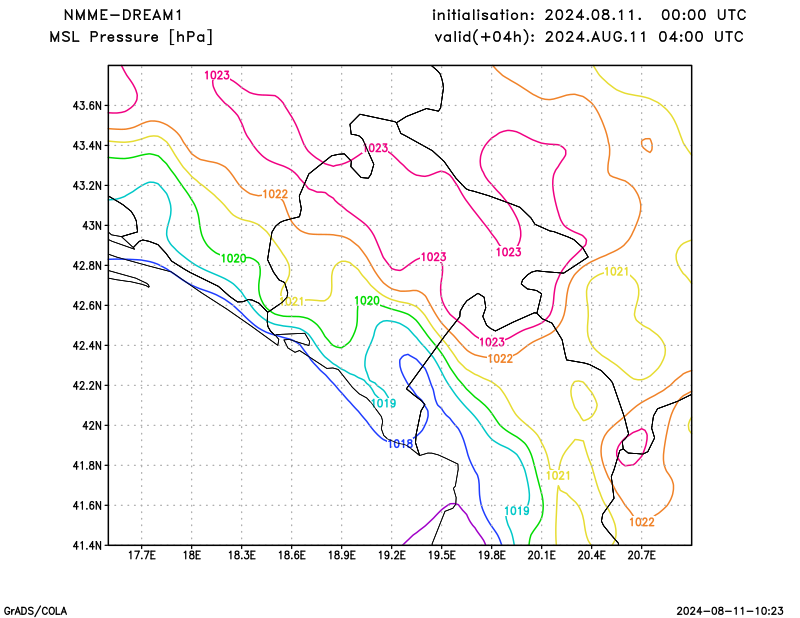Image resolution: width=800 pixels, height=618 pixels.
Task: Select the initialisation date 2024.08.11. 00:00 UTC line
Action: [x=589, y=15]
